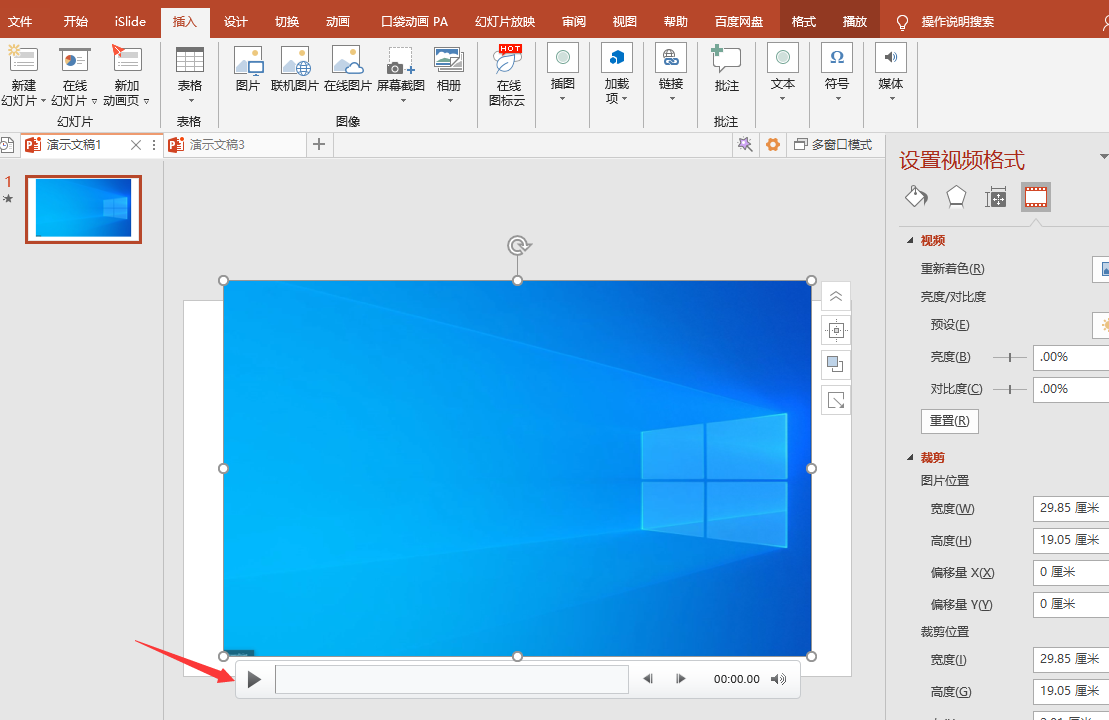Step the video forward one frame

[680, 679]
